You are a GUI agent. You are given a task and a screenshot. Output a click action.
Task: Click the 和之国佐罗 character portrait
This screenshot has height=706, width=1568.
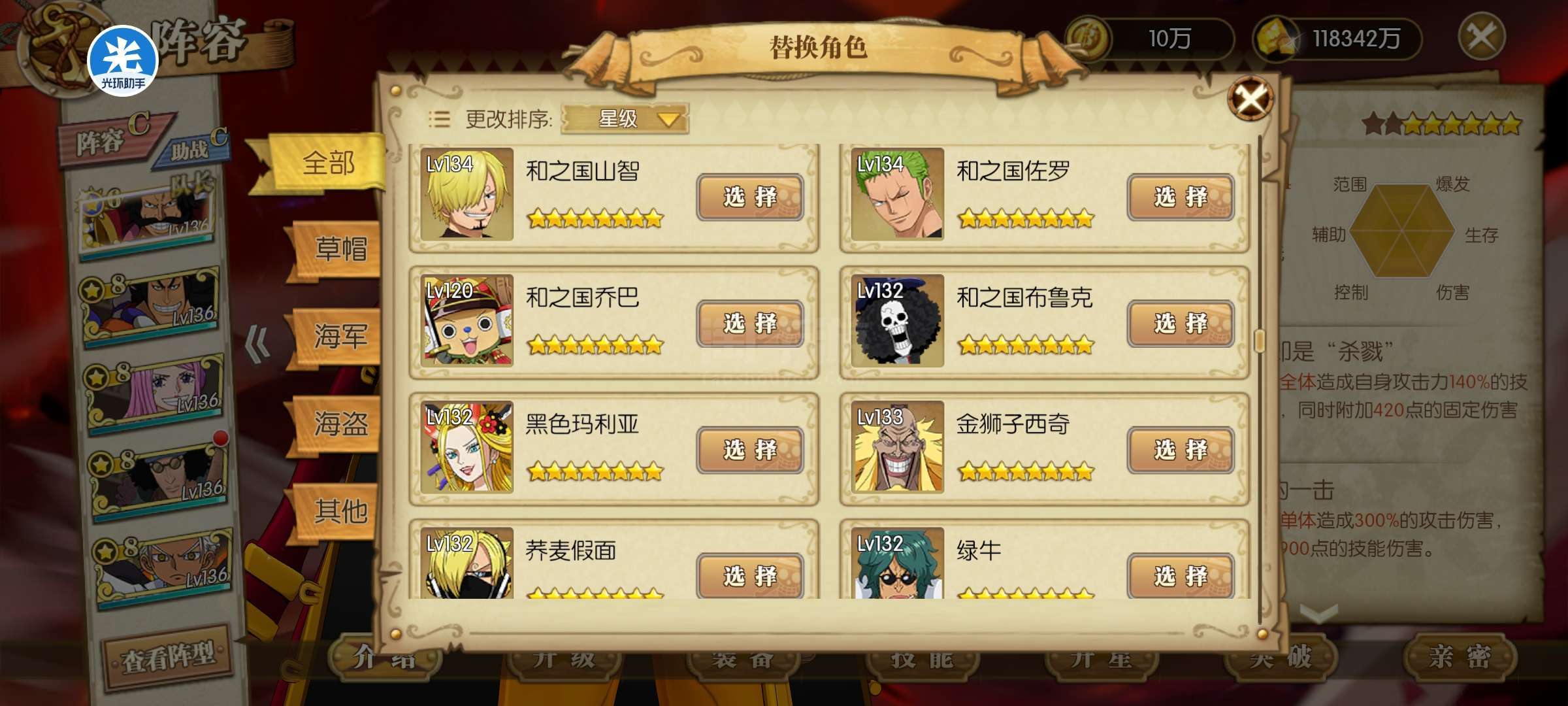pyautogui.click(x=898, y=193)
